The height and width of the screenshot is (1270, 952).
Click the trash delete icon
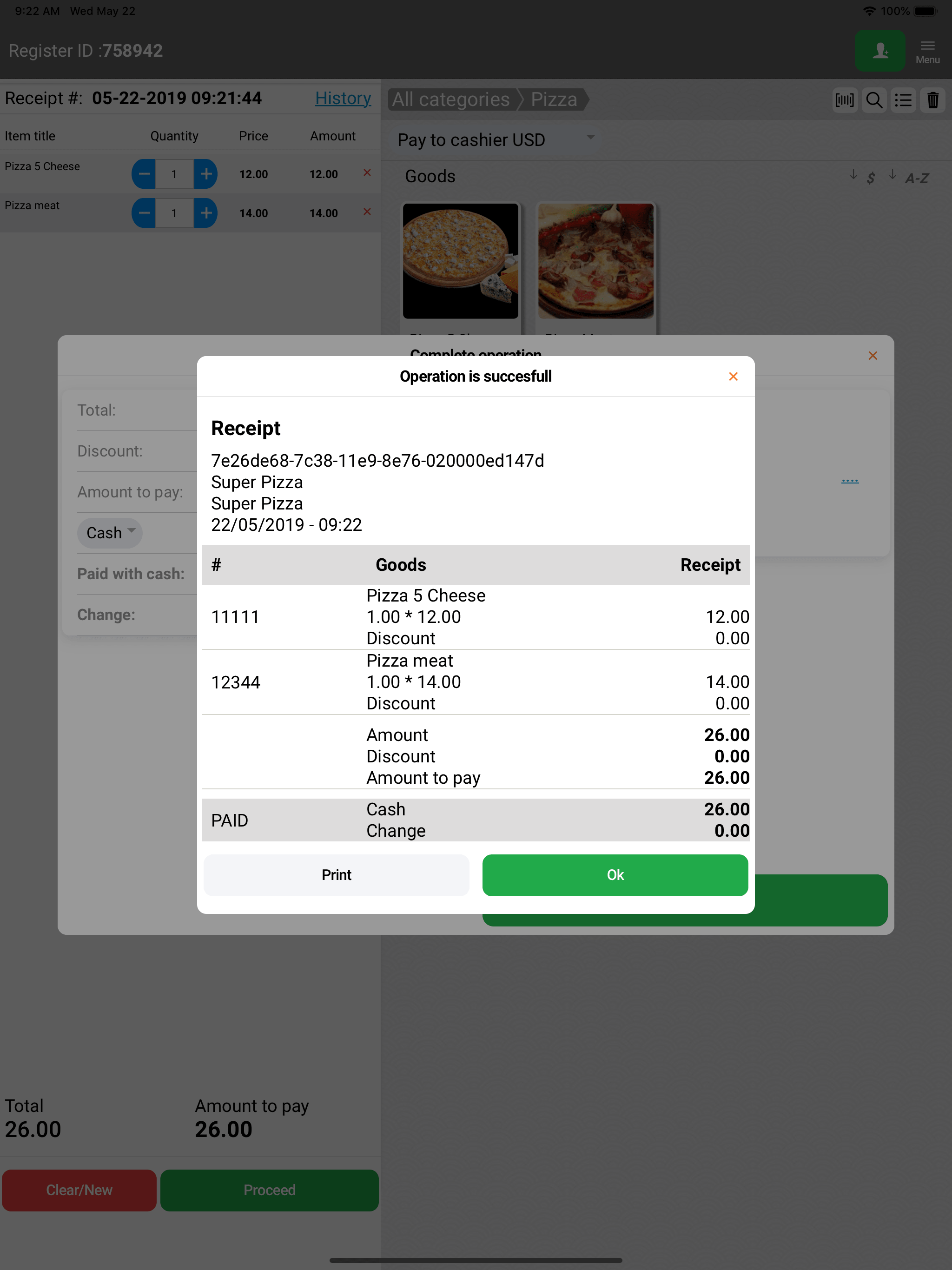[932, 100]
